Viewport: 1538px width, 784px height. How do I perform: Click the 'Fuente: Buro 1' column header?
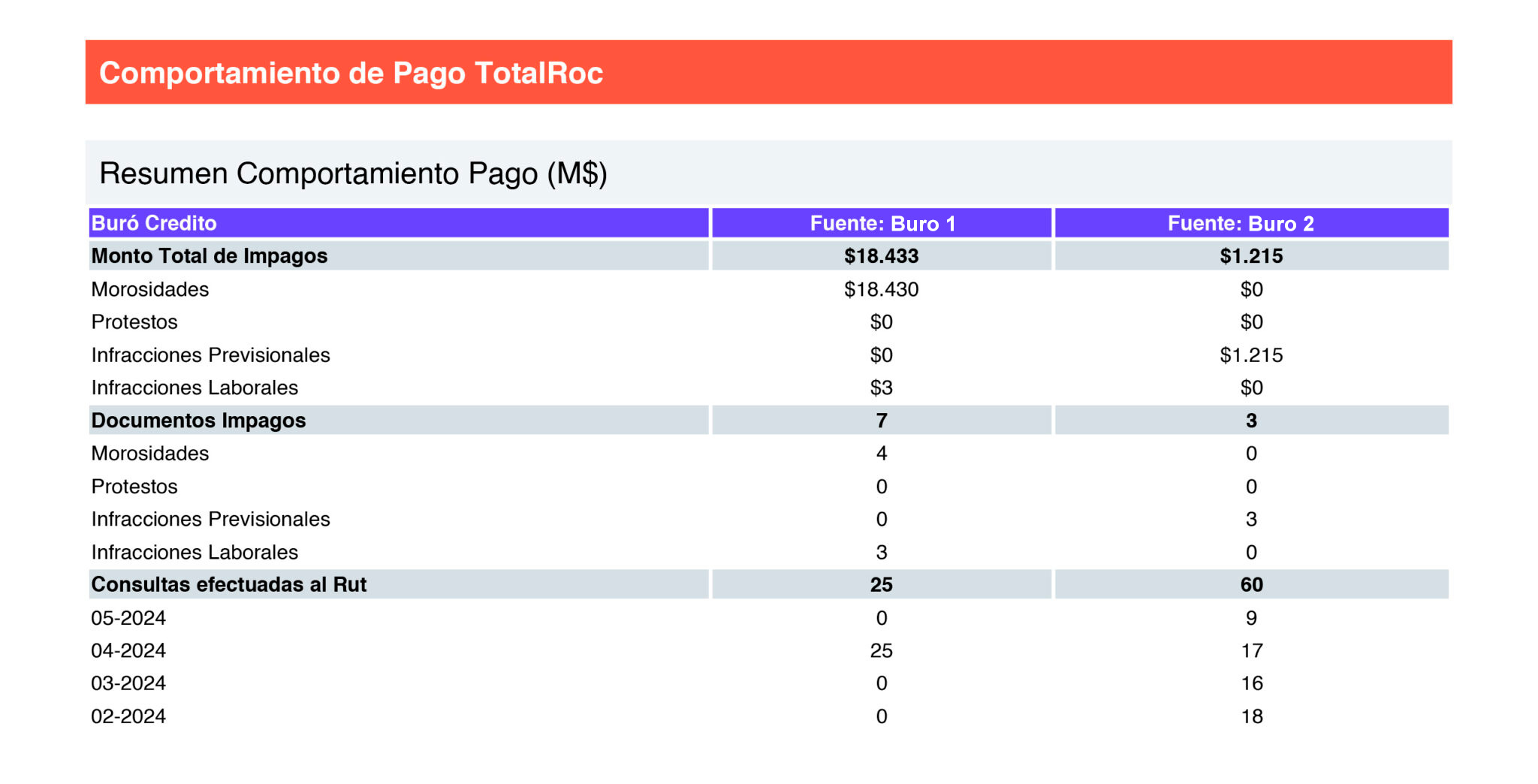[x=882, y=223]
